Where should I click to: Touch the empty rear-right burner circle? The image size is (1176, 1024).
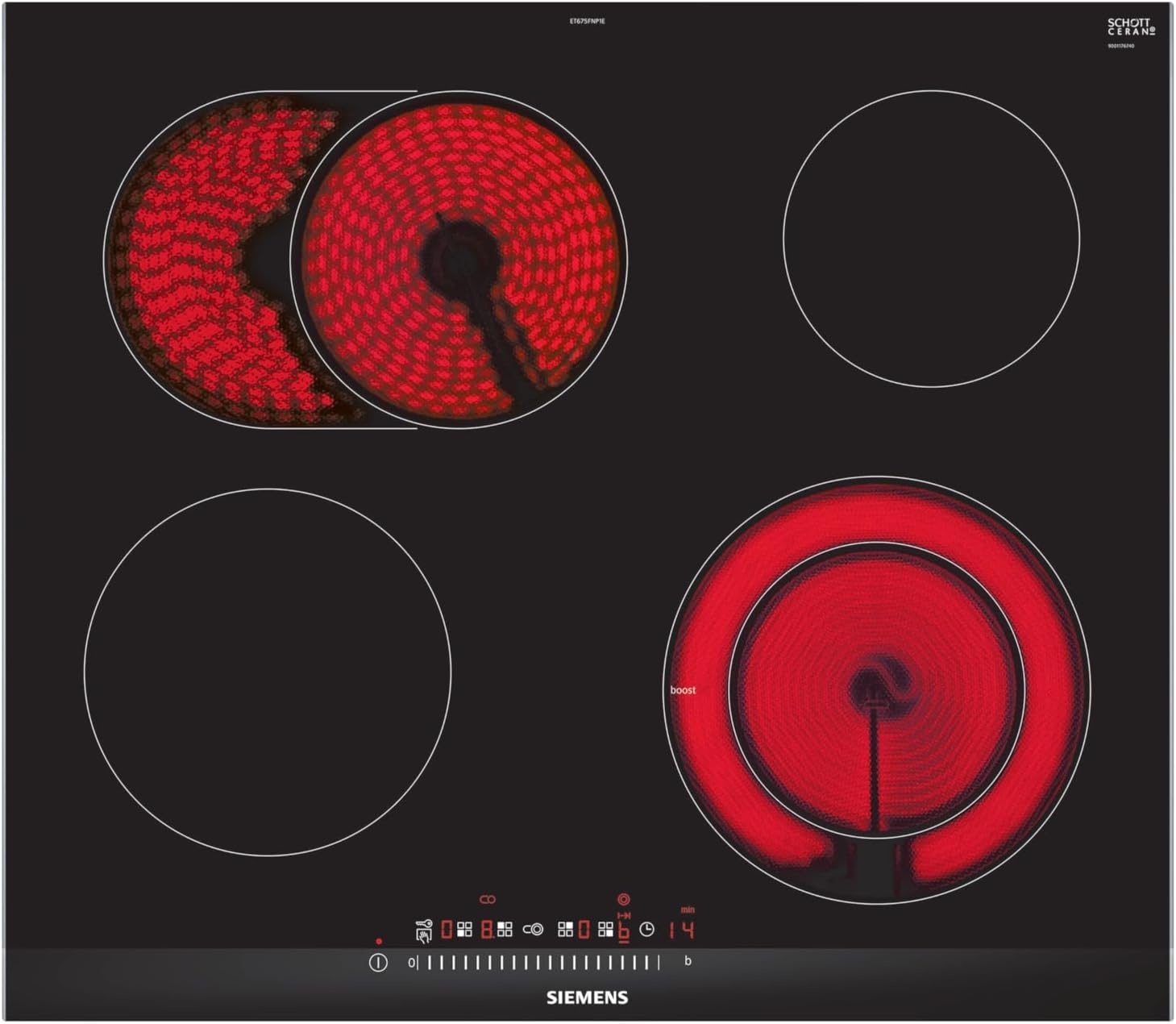(931, 239)
